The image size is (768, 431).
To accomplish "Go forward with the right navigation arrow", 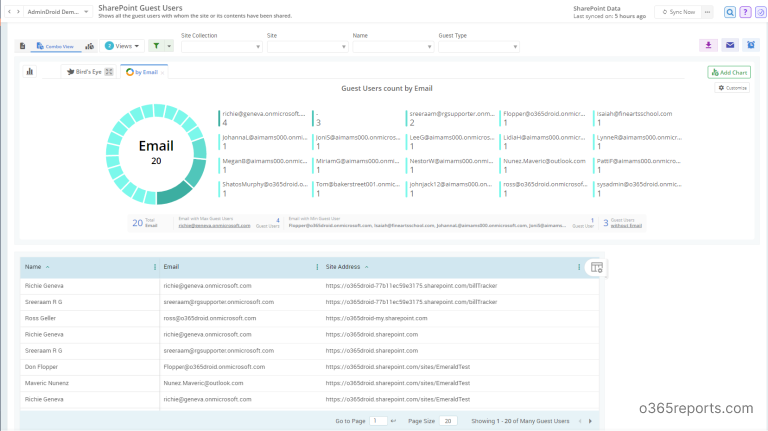I will 18,11.
